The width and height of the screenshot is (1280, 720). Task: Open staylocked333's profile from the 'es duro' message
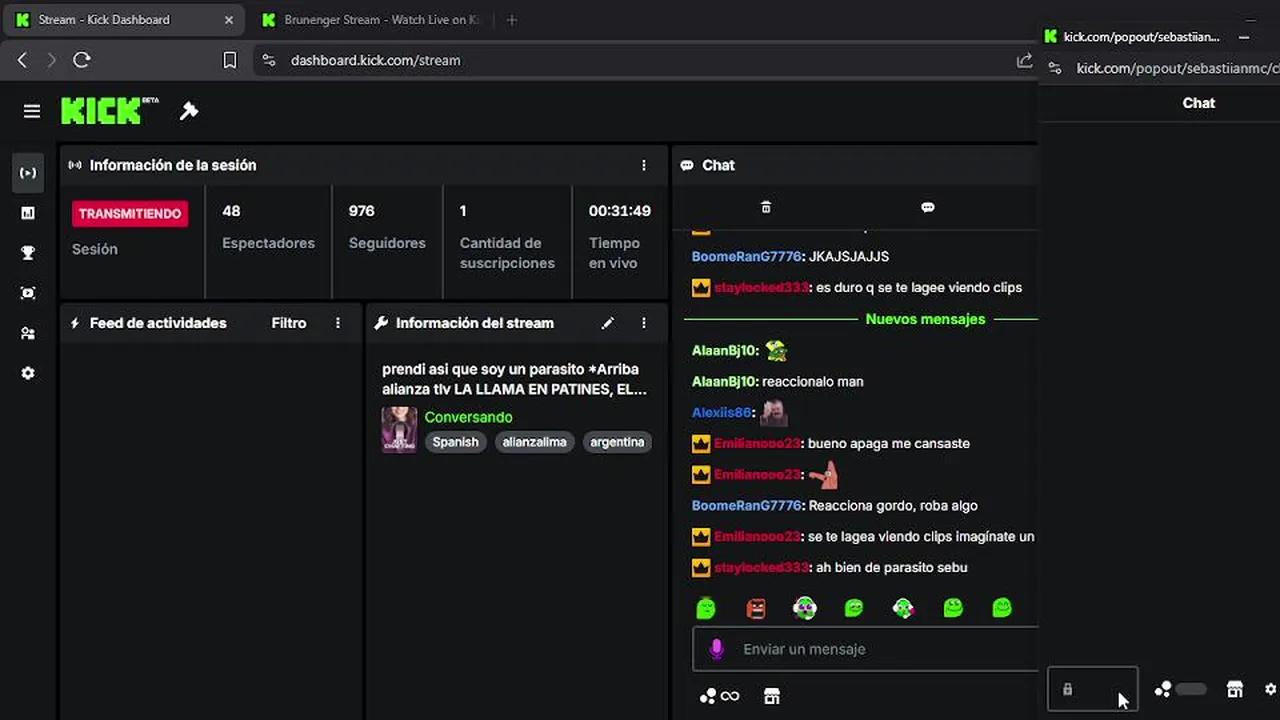pos(761,287)
